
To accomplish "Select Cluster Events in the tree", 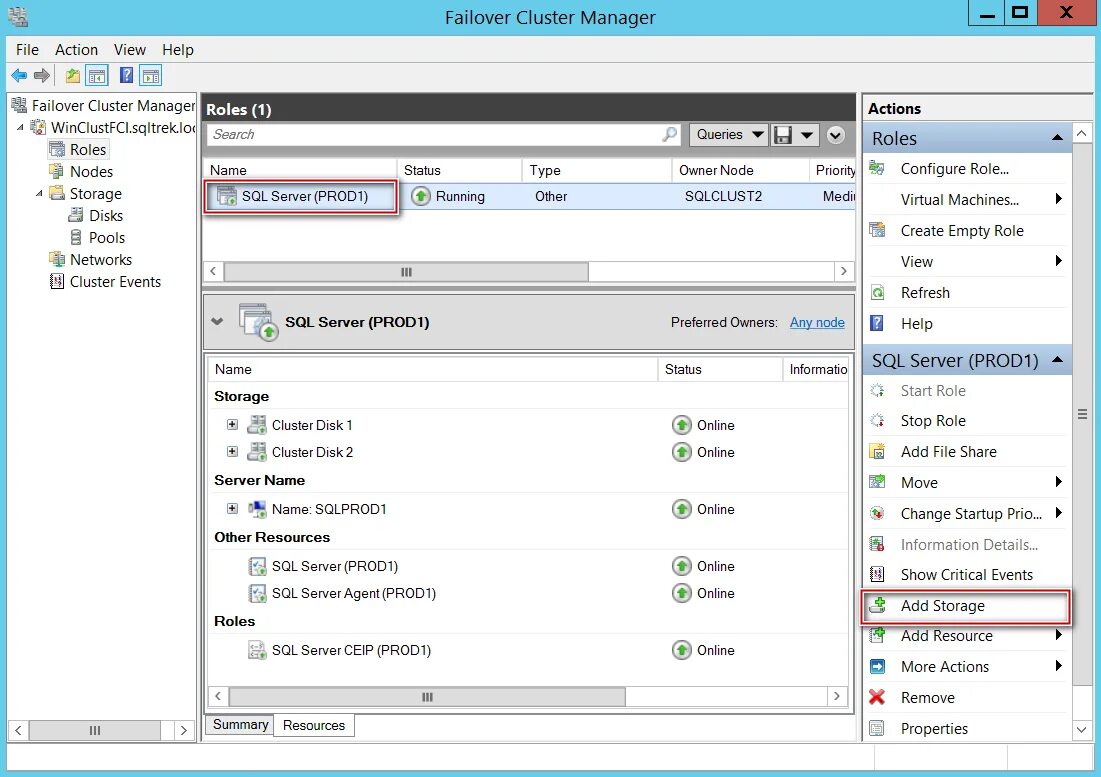I will pos(115,281).
